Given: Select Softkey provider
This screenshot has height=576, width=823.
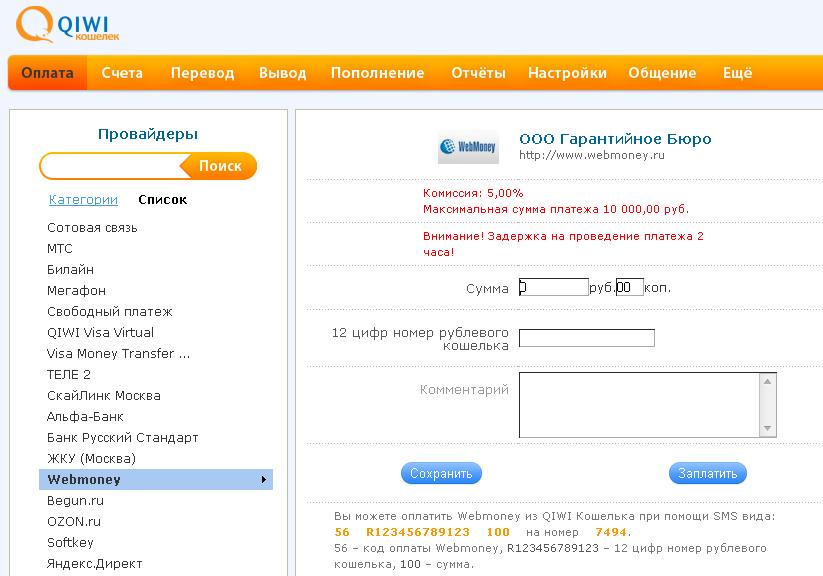Looking at the screenshot, I should click(x=70, y=542).
